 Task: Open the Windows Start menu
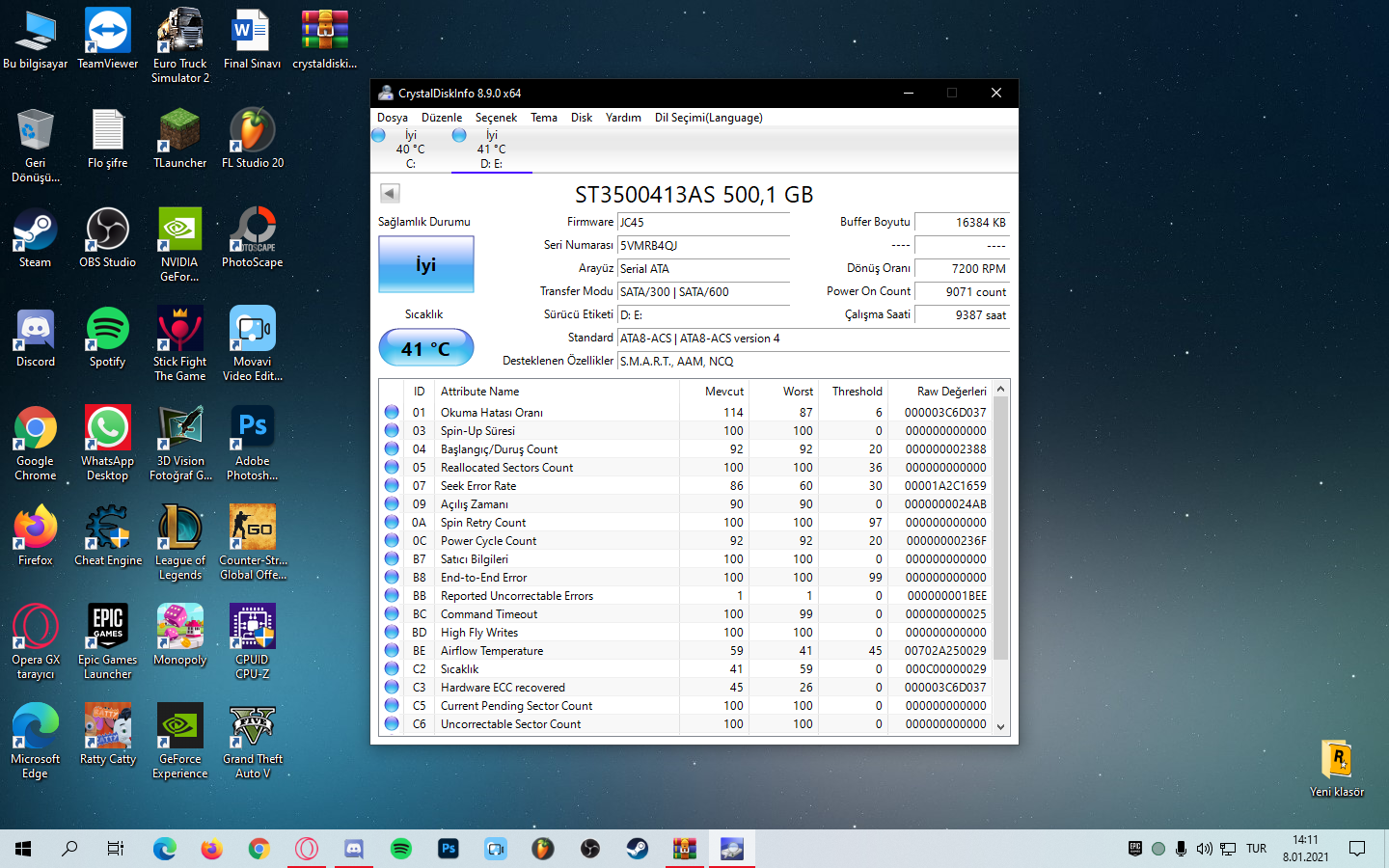tap(23, 849)
